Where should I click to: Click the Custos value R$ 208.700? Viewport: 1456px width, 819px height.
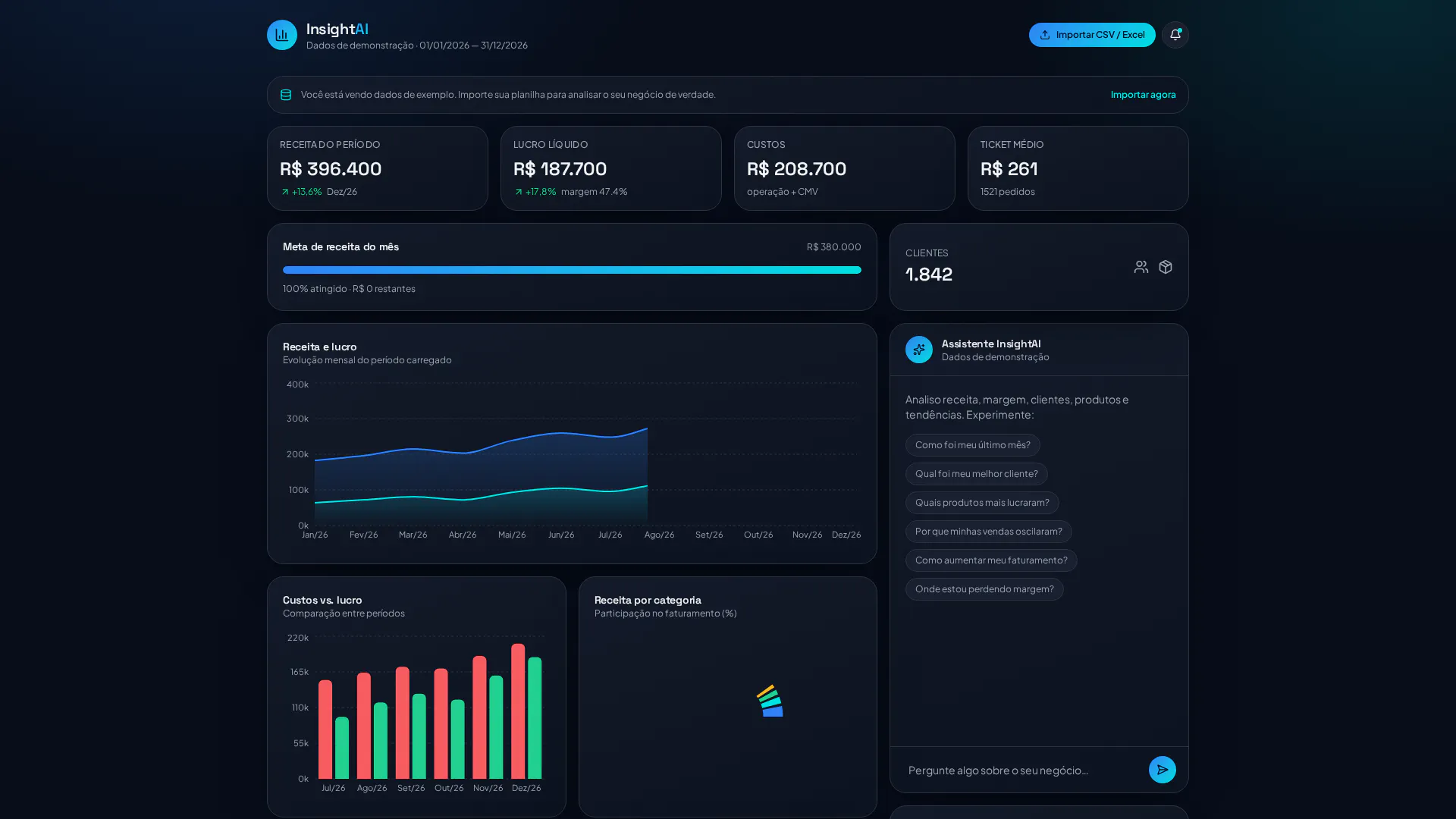796,168
